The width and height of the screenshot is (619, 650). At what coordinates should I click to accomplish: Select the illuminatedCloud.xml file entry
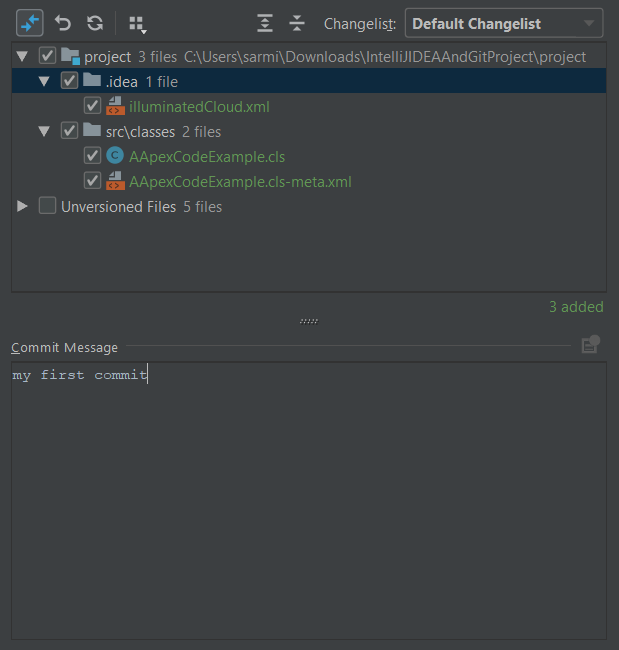coord(199,106)
